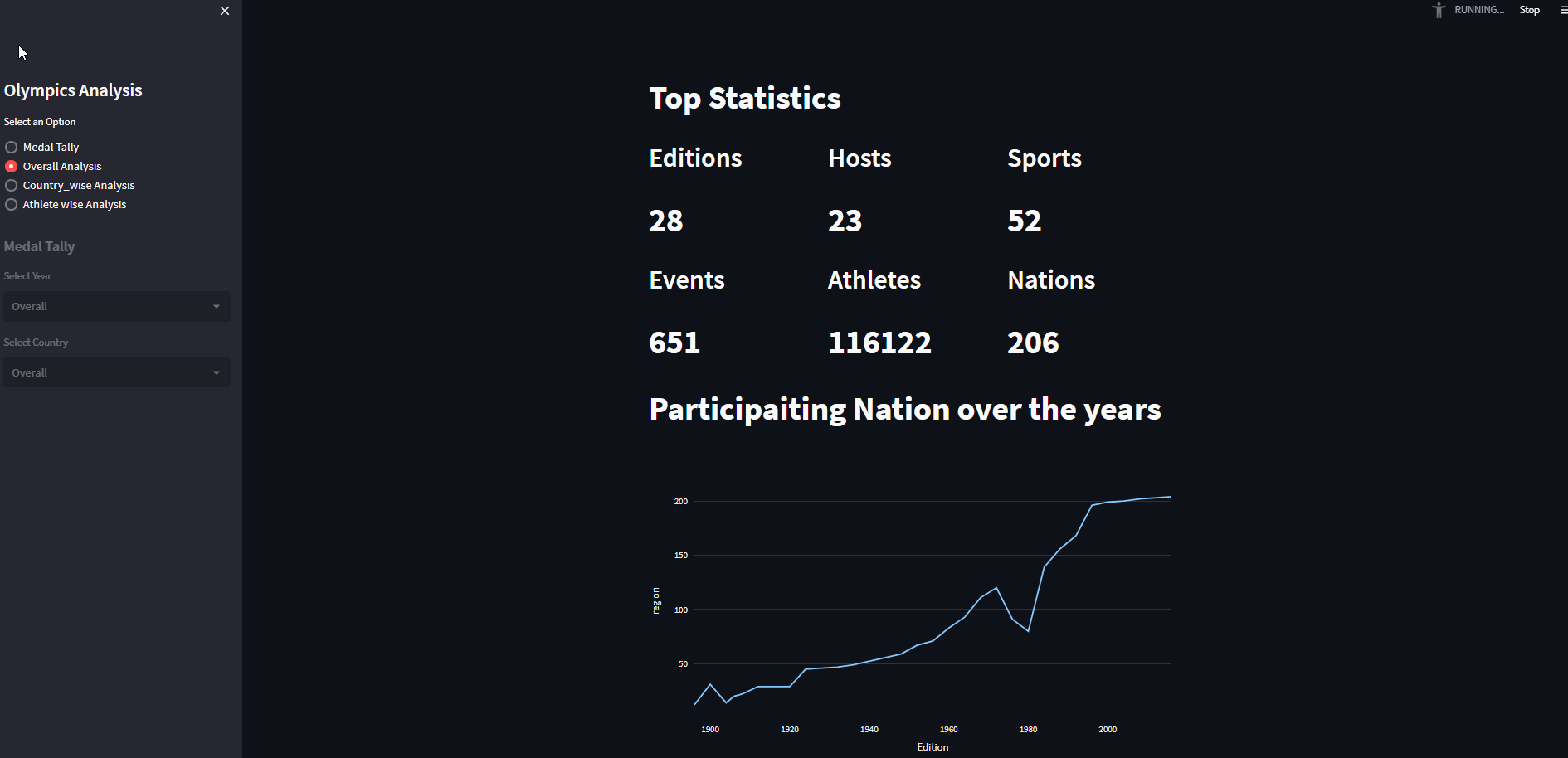This screenshot has width=1568, height=758.
Task: Click the Hosts value 23
Action: coord(845,221)
